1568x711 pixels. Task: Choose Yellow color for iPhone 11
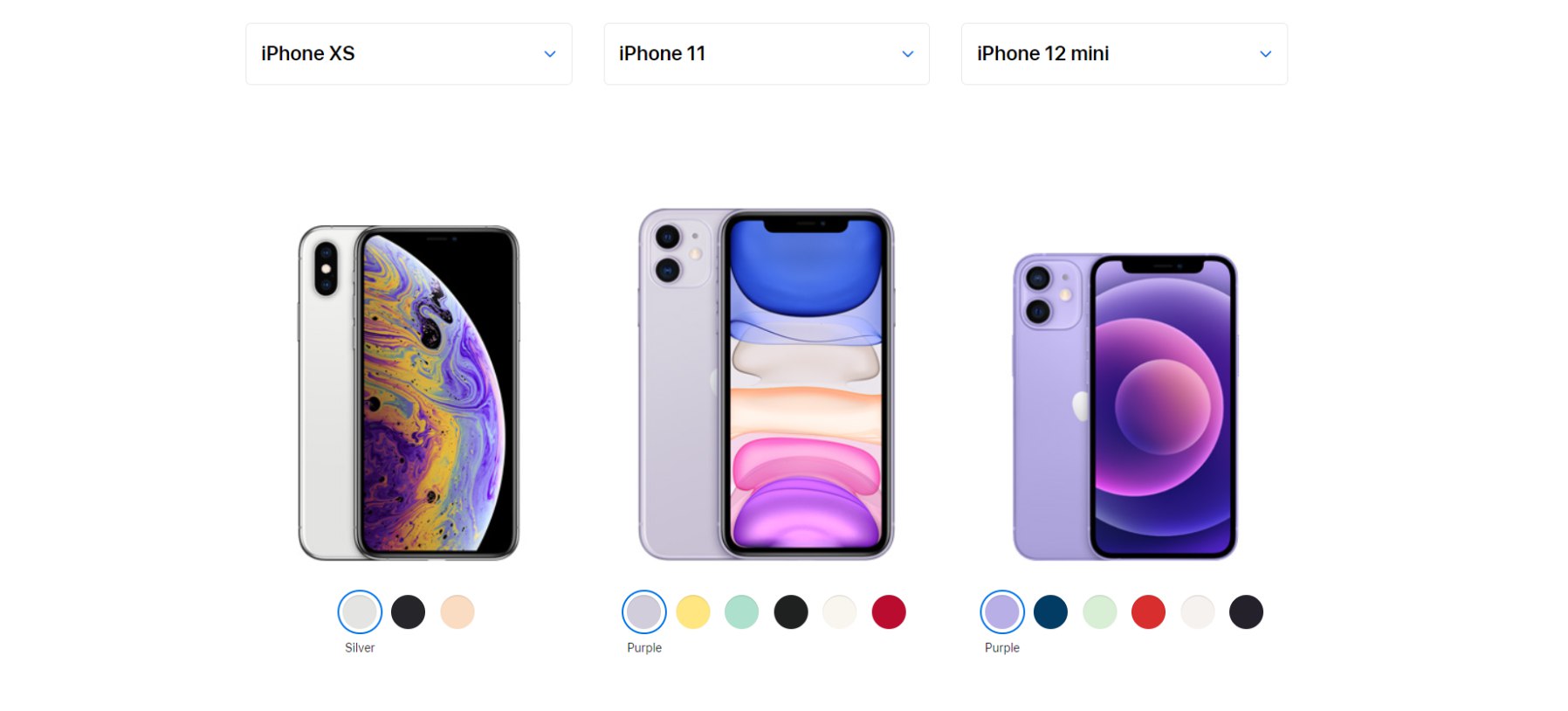click(693, 612)
